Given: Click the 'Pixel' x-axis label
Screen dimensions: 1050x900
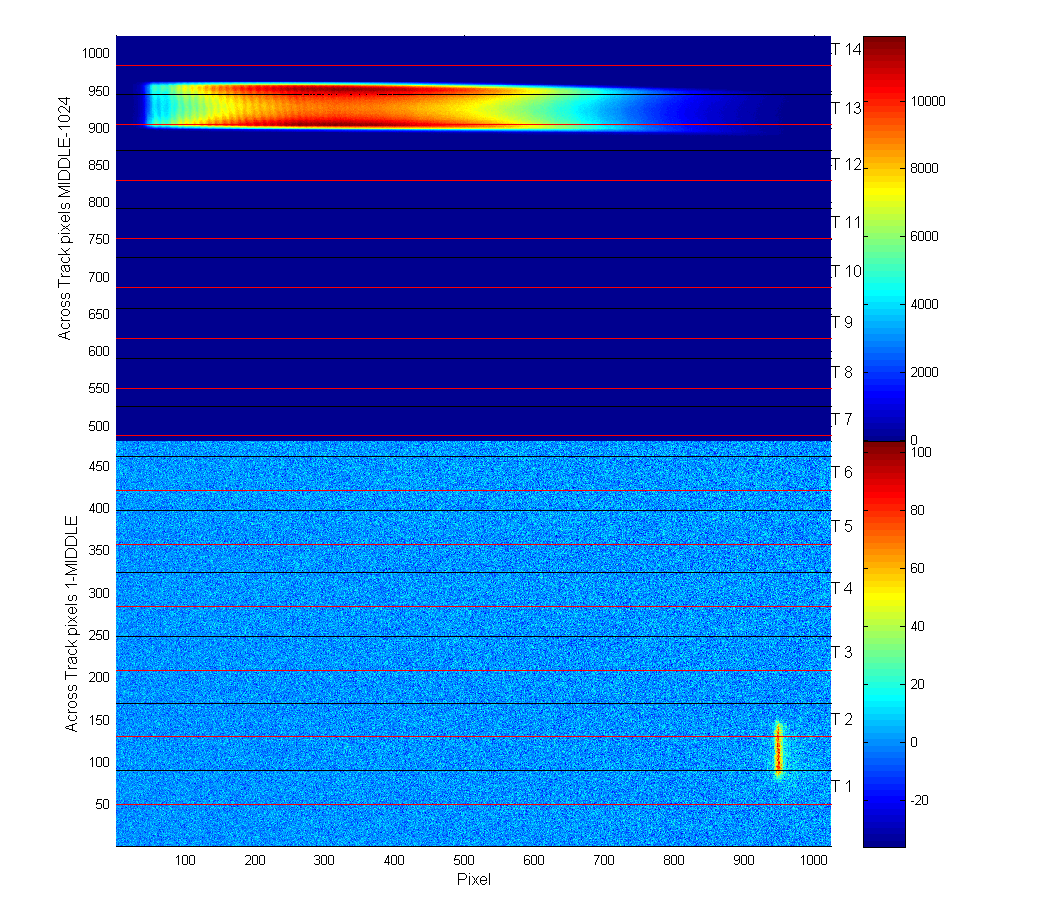Looking at the screenshot, I should (473, 879).
